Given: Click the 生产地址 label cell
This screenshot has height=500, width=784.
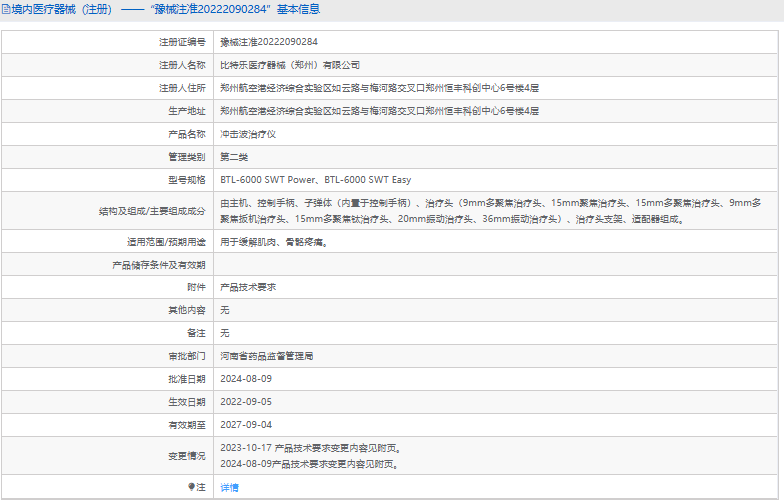Looking at the screenshot, I should [x=108, y=111].
